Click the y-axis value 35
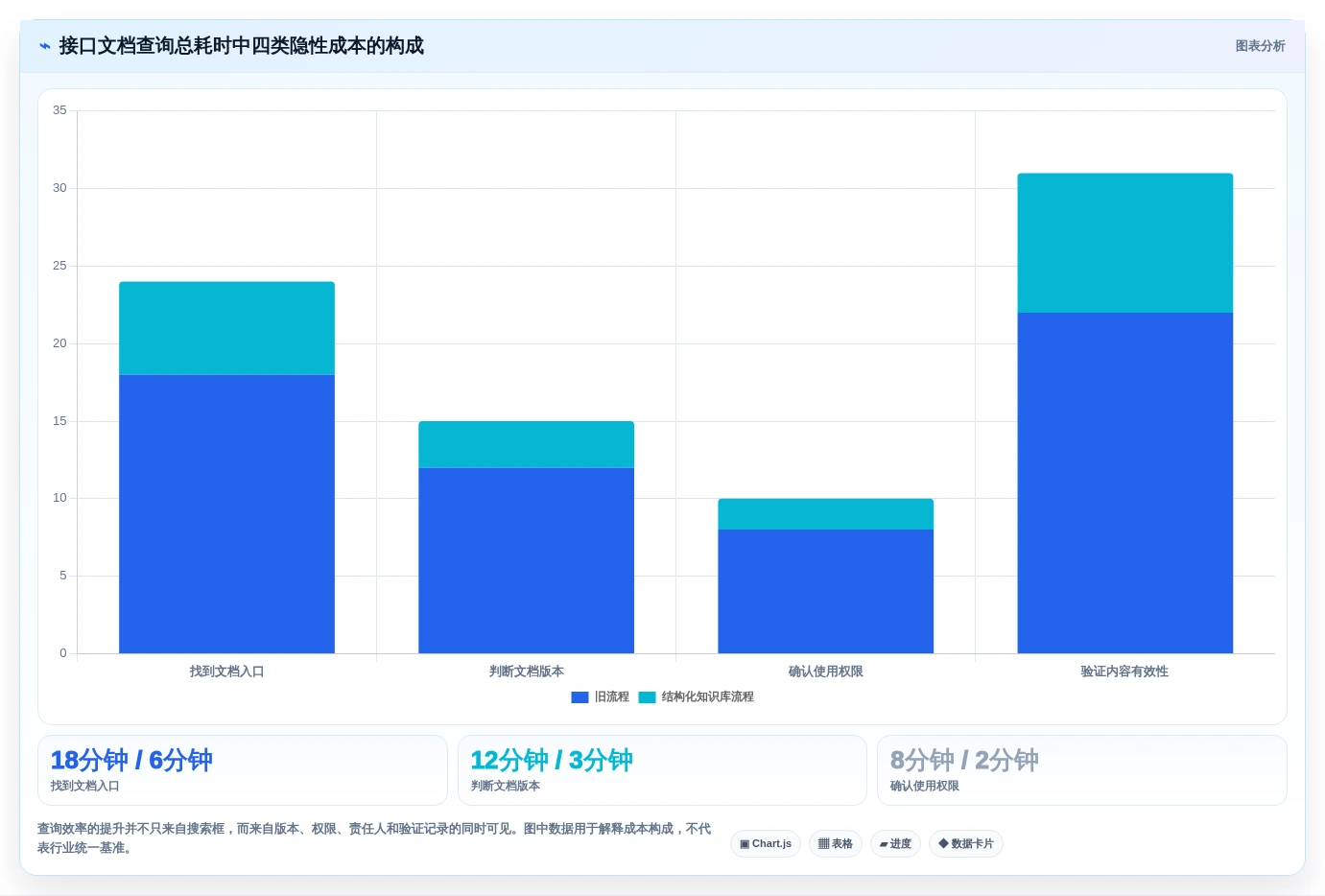 pyautogui.click(x=59, y=110)
